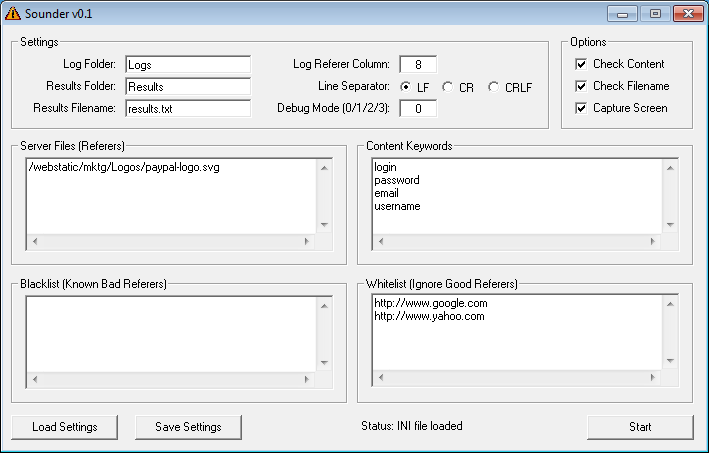Viewport: 709px width, 453px height.
Task: Click the paypal-logo.svg entry in Server Files
Action: click(125, 167)
